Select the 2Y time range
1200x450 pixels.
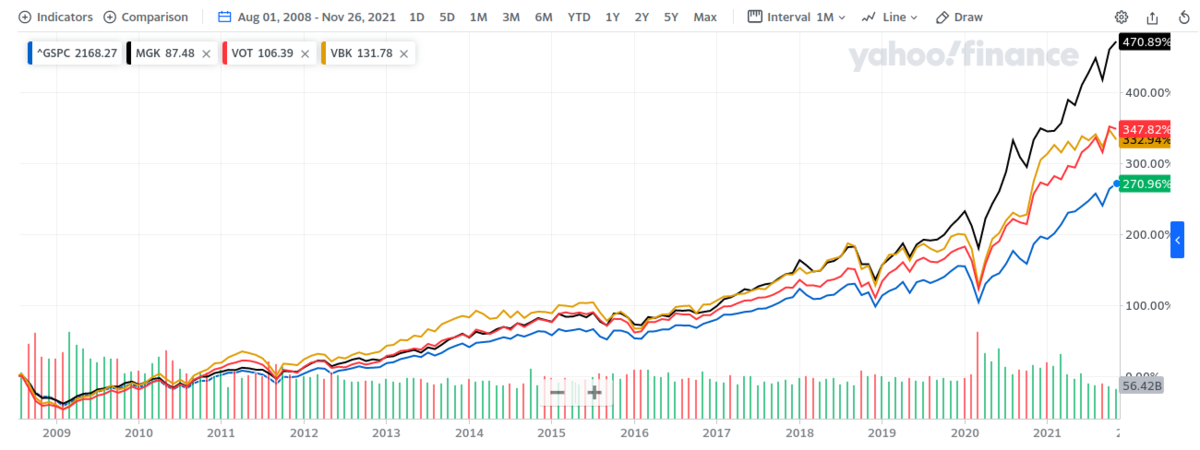[x=641, y=17]
